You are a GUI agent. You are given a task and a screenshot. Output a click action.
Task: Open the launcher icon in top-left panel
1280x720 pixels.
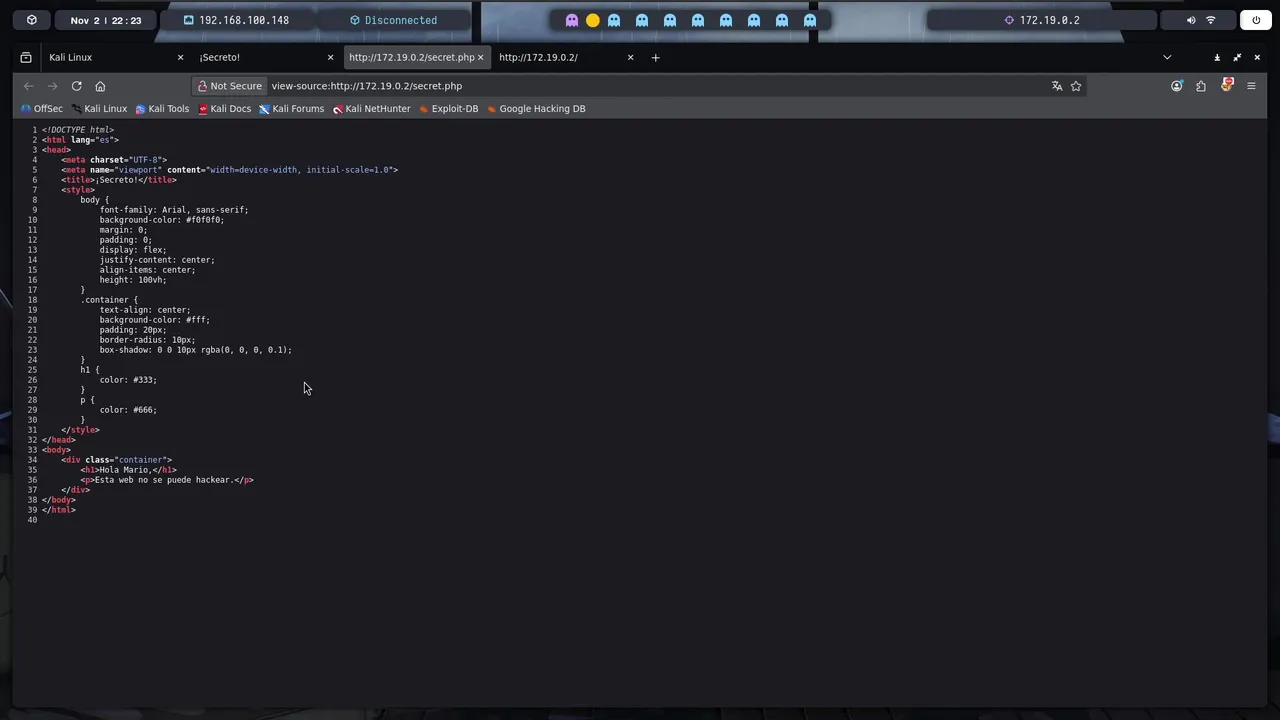(32, 20)
